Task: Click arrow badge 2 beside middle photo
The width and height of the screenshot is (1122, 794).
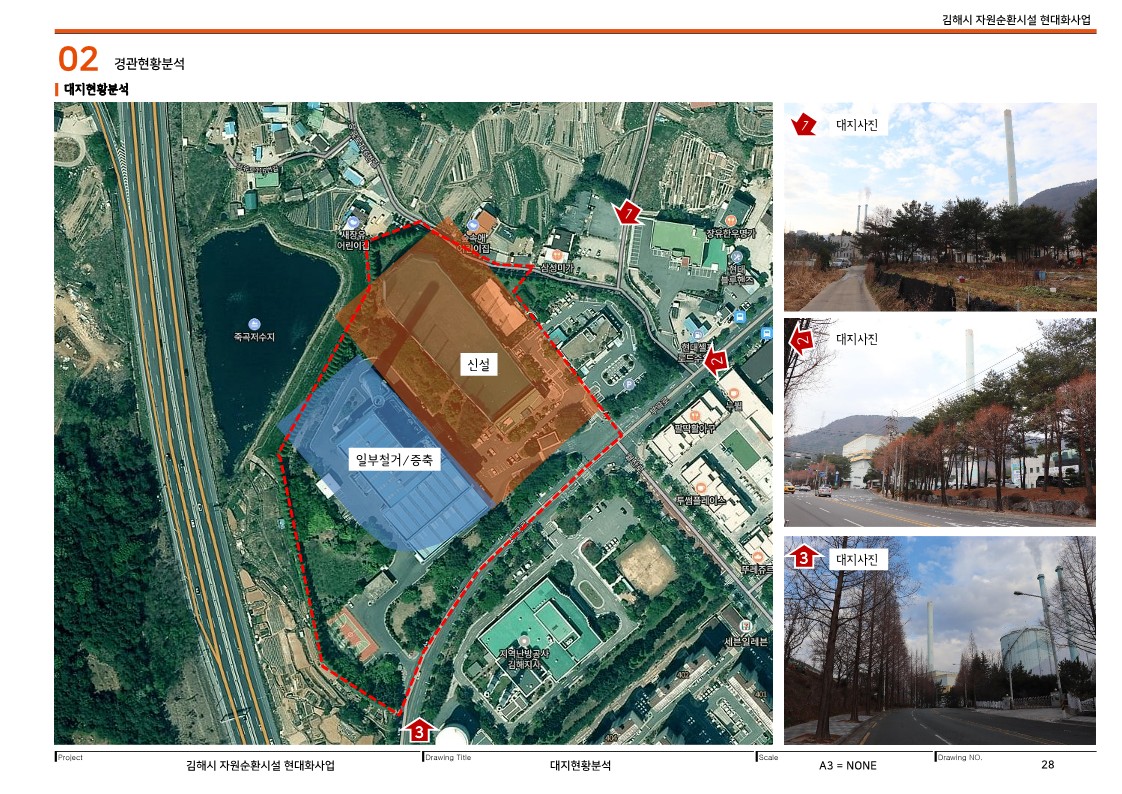Action: click(x=802, y=340)
